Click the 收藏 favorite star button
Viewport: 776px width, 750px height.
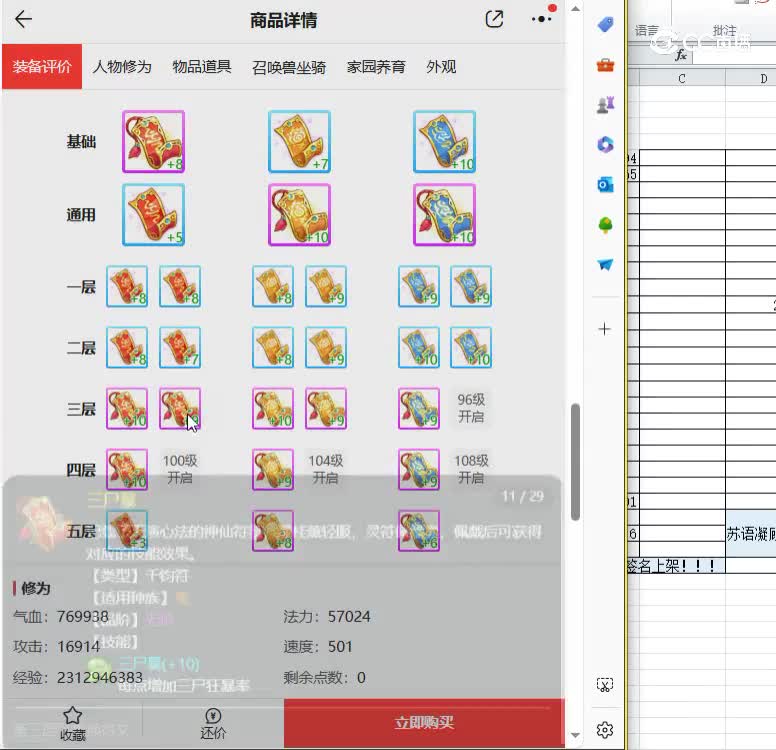pos(73,724)
